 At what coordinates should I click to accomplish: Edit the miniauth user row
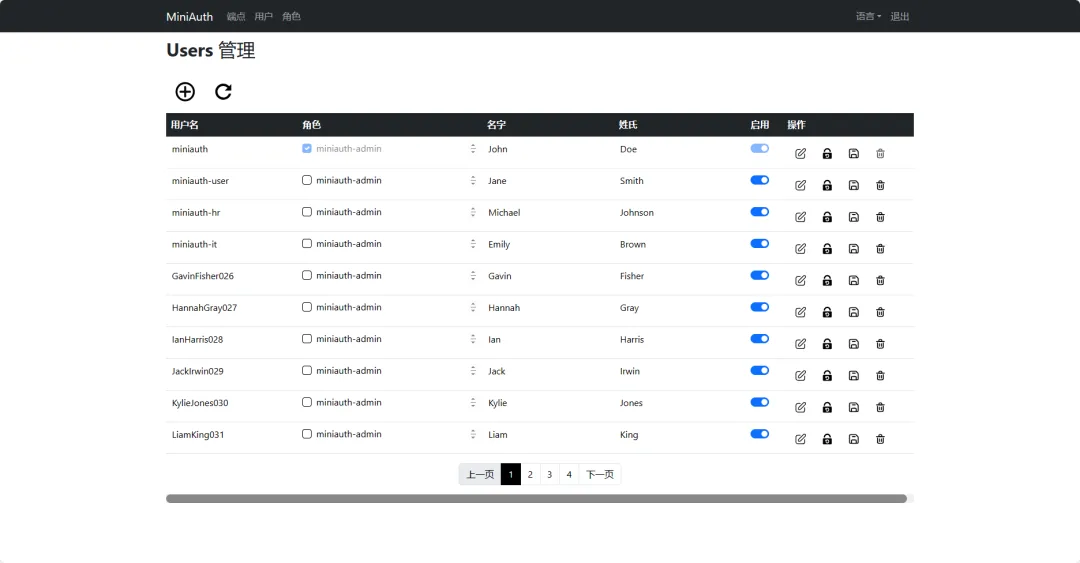pyautogui.click(x=800, y=154)
